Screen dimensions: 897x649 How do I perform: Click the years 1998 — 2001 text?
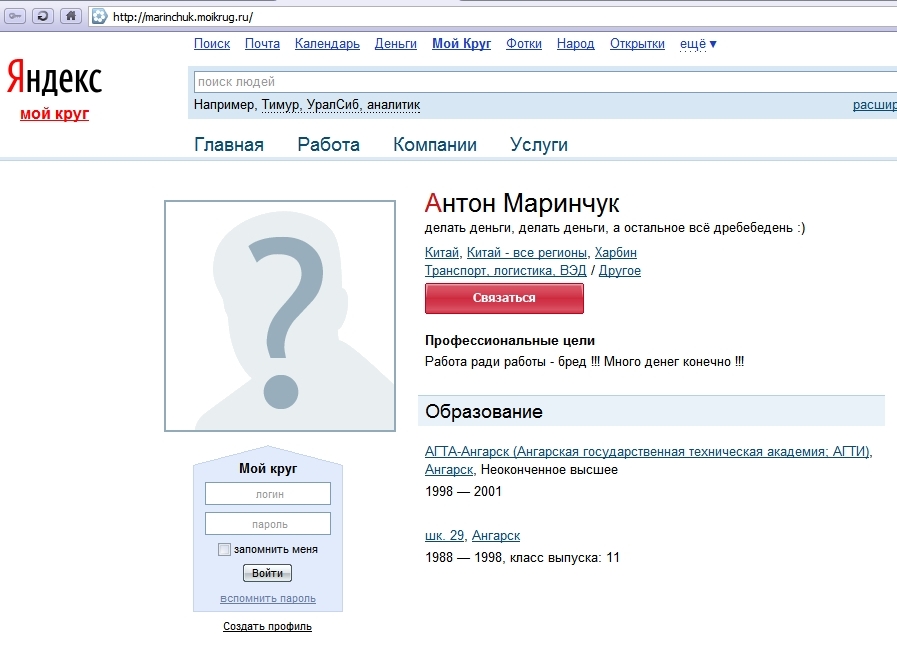tap(463, 492)
